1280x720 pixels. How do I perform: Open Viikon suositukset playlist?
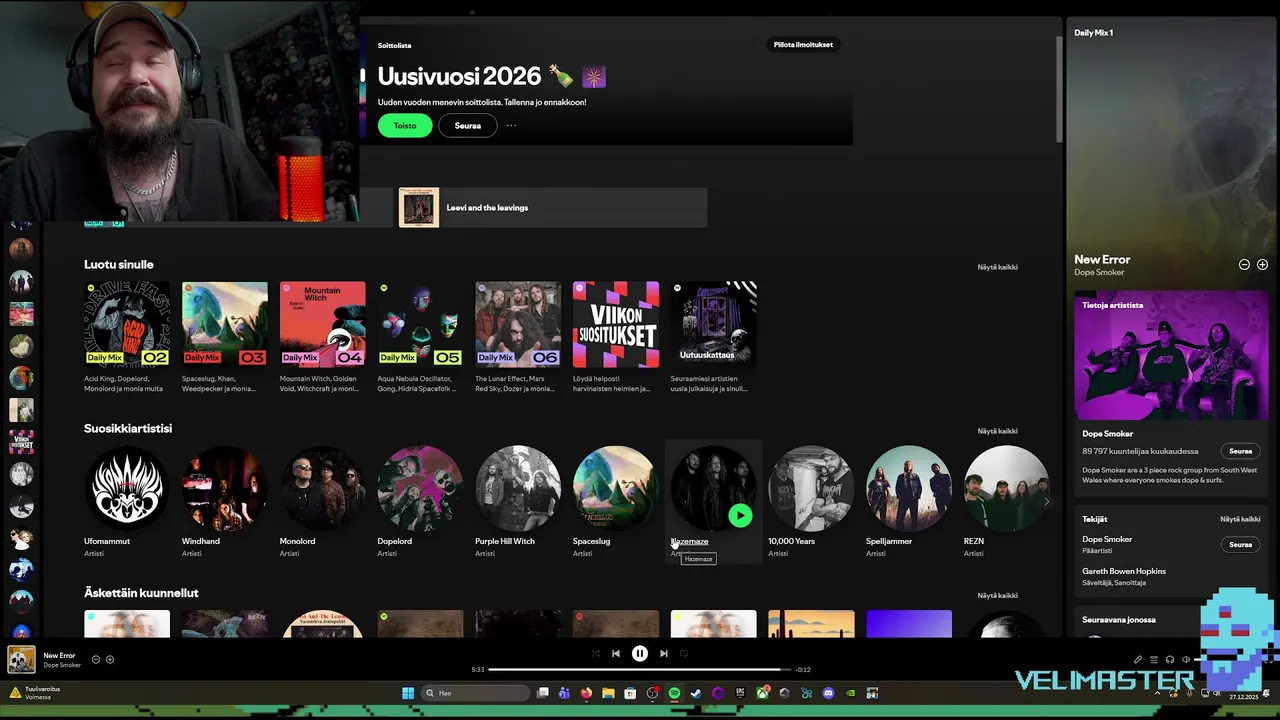(x=616, y=324)
